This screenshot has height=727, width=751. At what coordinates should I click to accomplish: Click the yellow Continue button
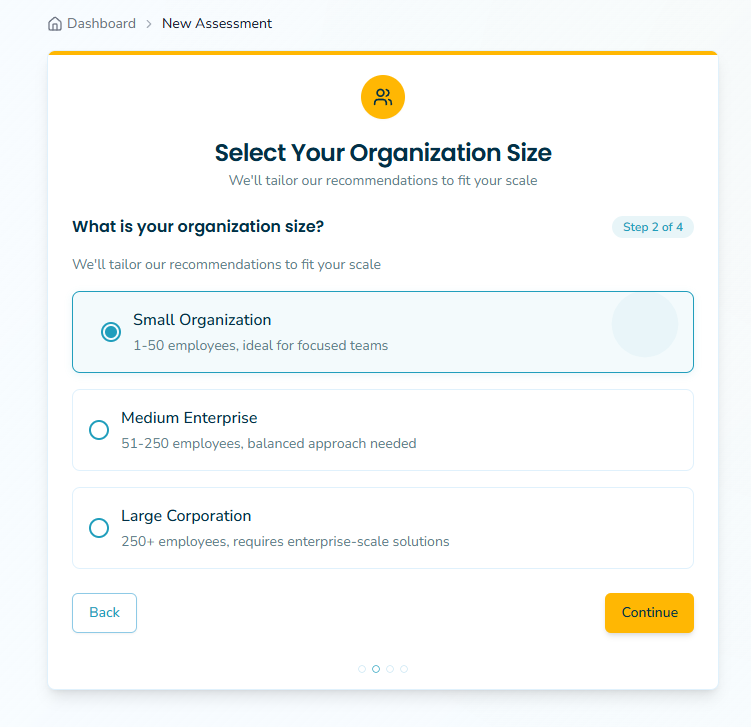(649, 613)
